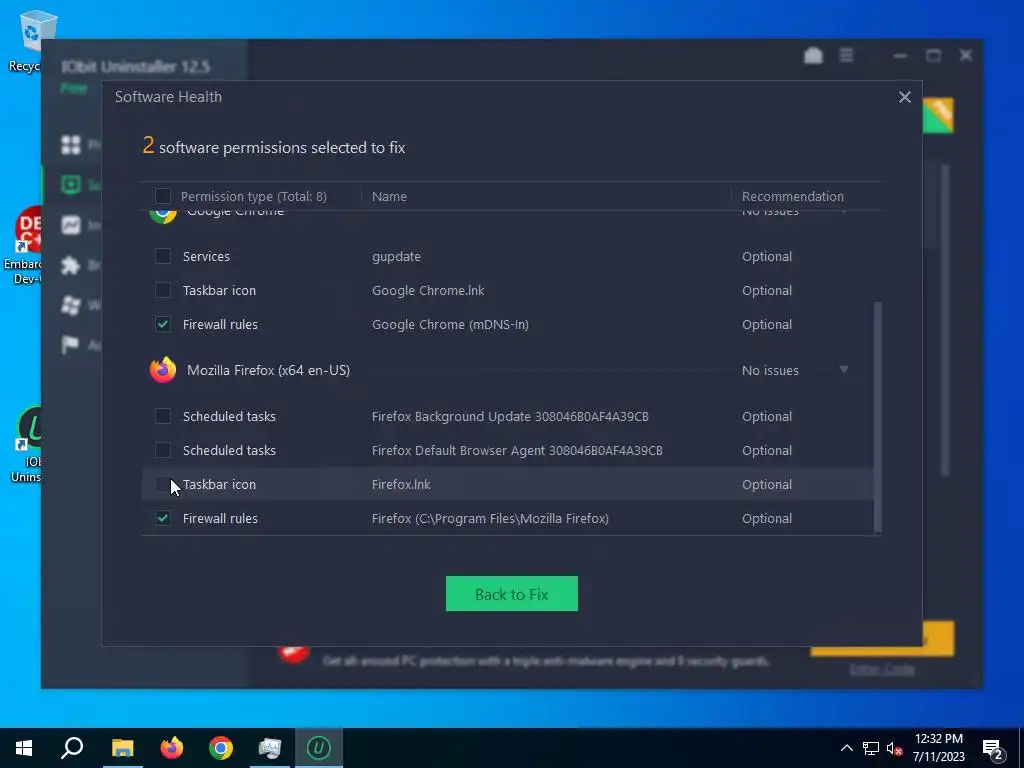Select 'Firefox.lnk' name text
Viewport: 1024px width, 768px height.
click(401, 485)
